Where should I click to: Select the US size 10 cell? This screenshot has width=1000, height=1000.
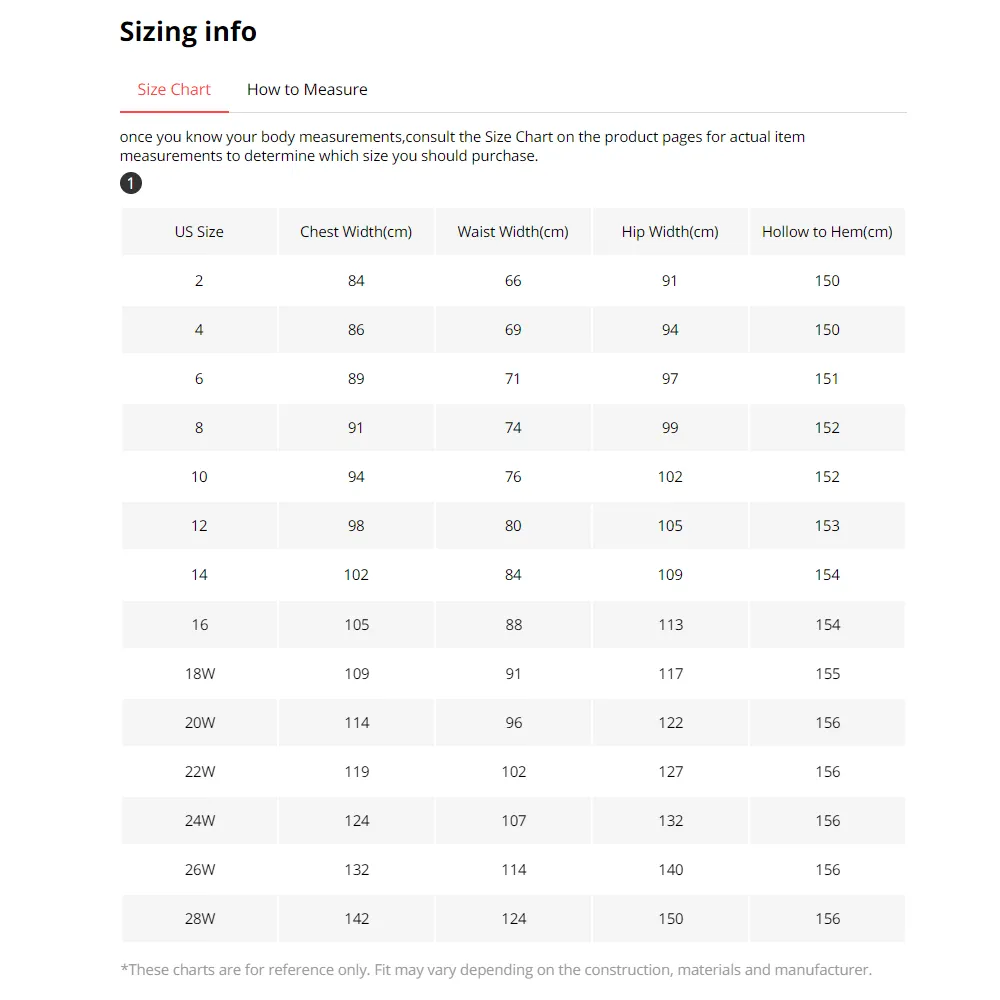[199, 477]
